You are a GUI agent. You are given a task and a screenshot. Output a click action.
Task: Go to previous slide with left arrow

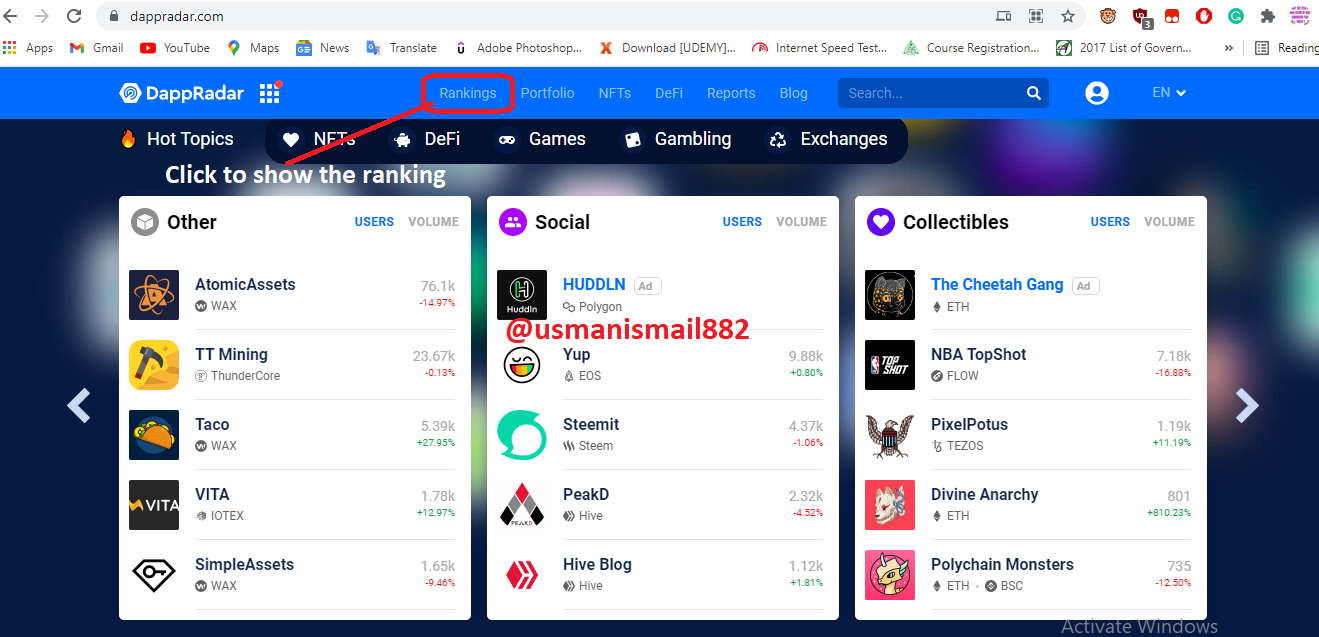pos(79,405)
